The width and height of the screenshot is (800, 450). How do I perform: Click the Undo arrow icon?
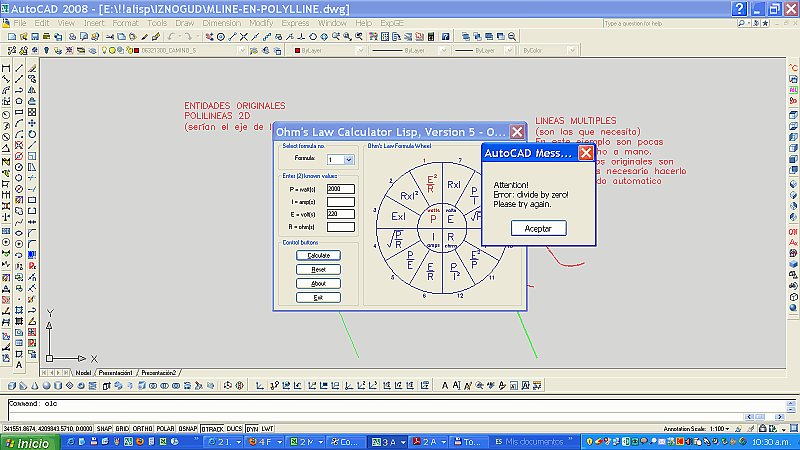(171, 36)
